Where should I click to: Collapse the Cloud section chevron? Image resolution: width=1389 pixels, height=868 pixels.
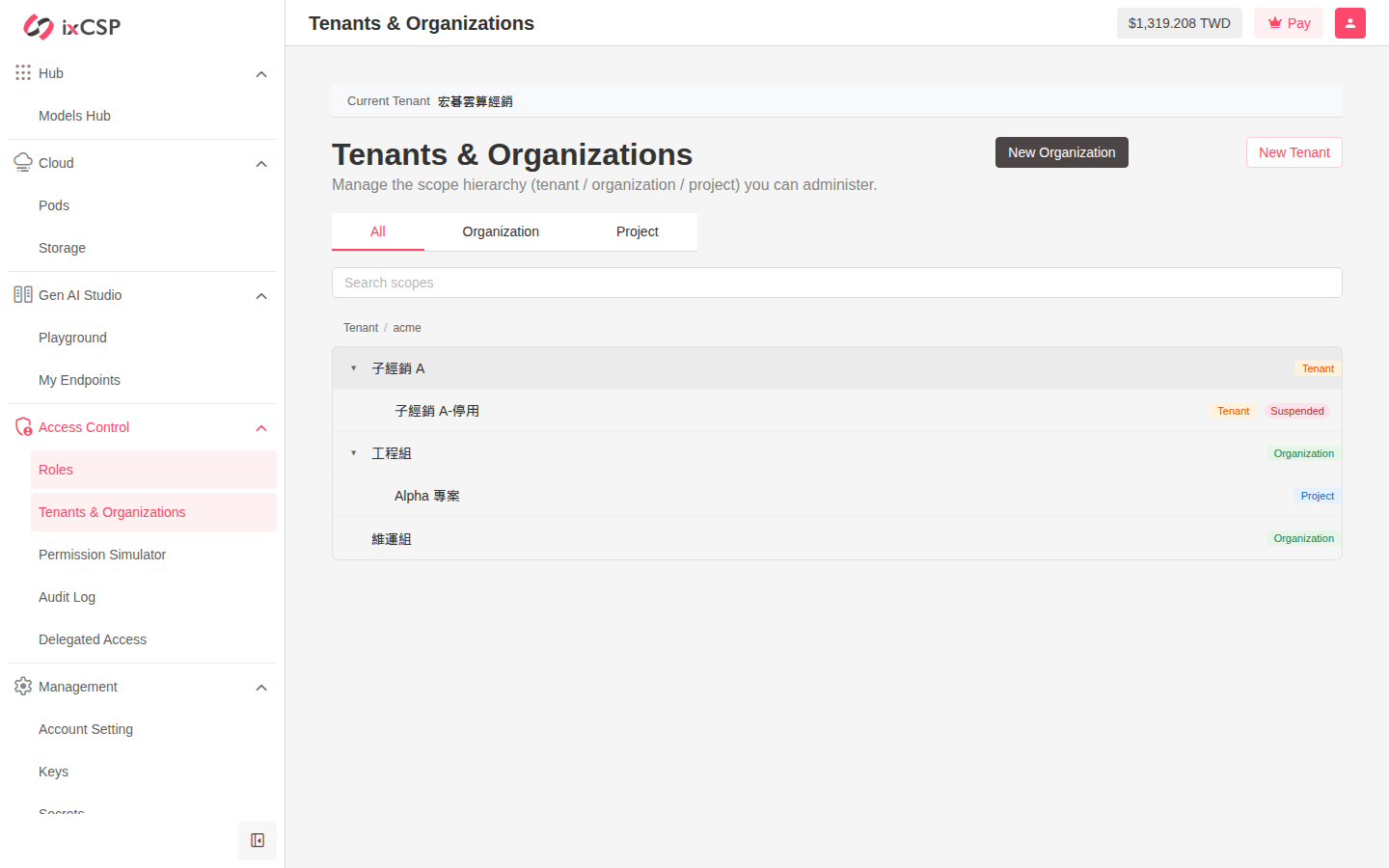pos(261,164)
